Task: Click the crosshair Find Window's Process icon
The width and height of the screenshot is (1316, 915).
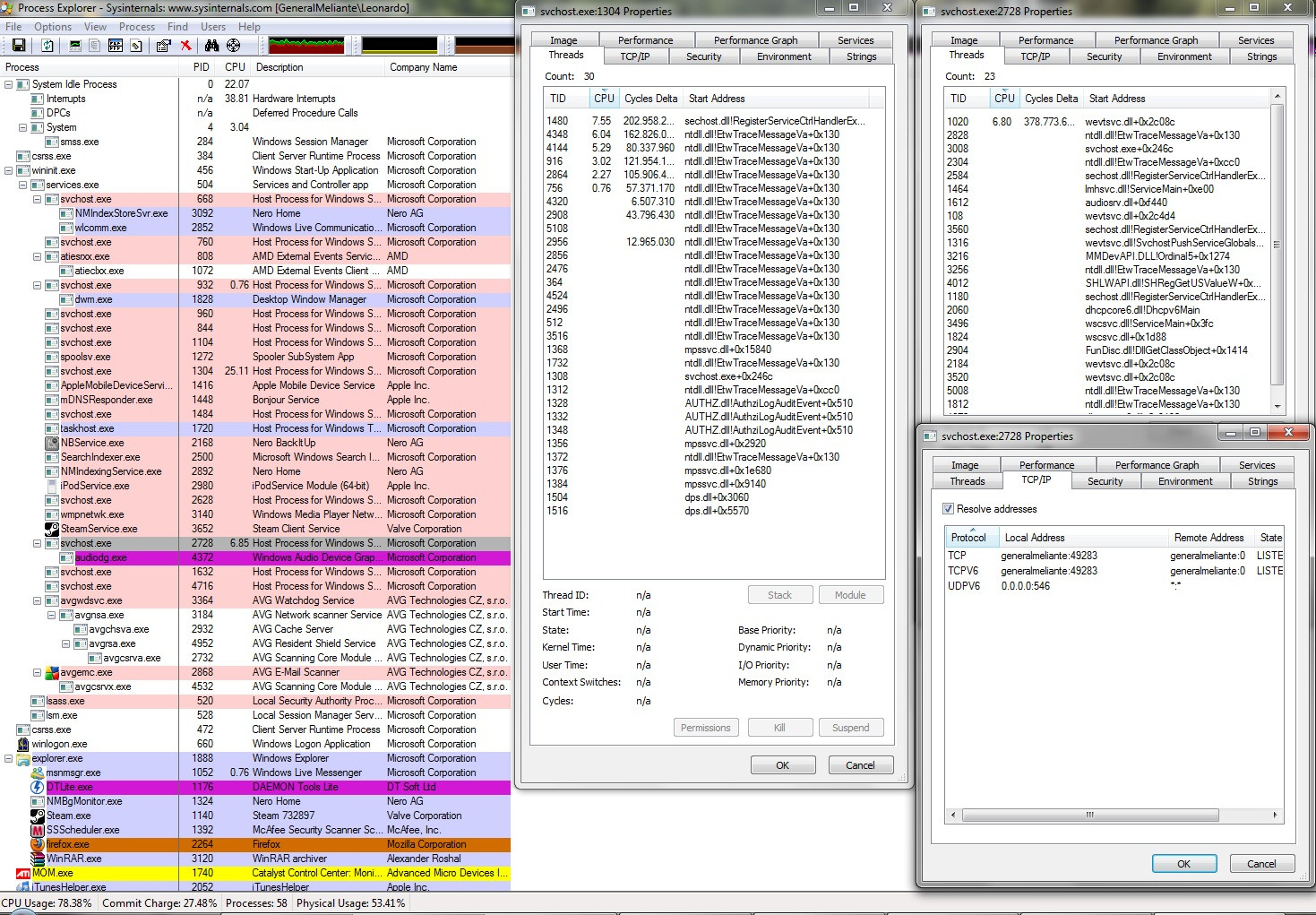Action: click(x=233, y=45)
